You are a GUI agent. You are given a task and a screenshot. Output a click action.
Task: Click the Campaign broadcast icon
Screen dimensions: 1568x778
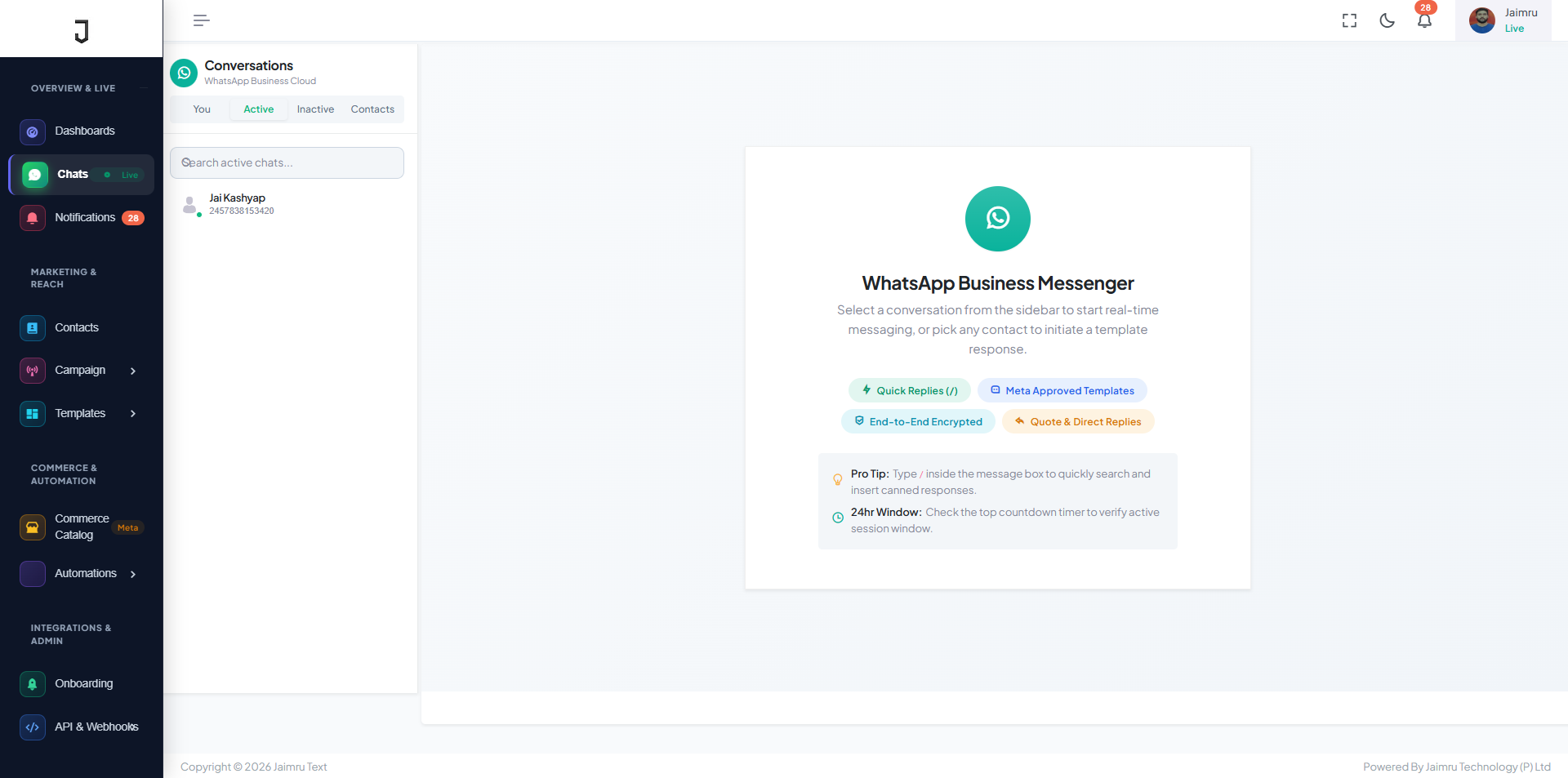pyautogui.click(x=32, y=371)
